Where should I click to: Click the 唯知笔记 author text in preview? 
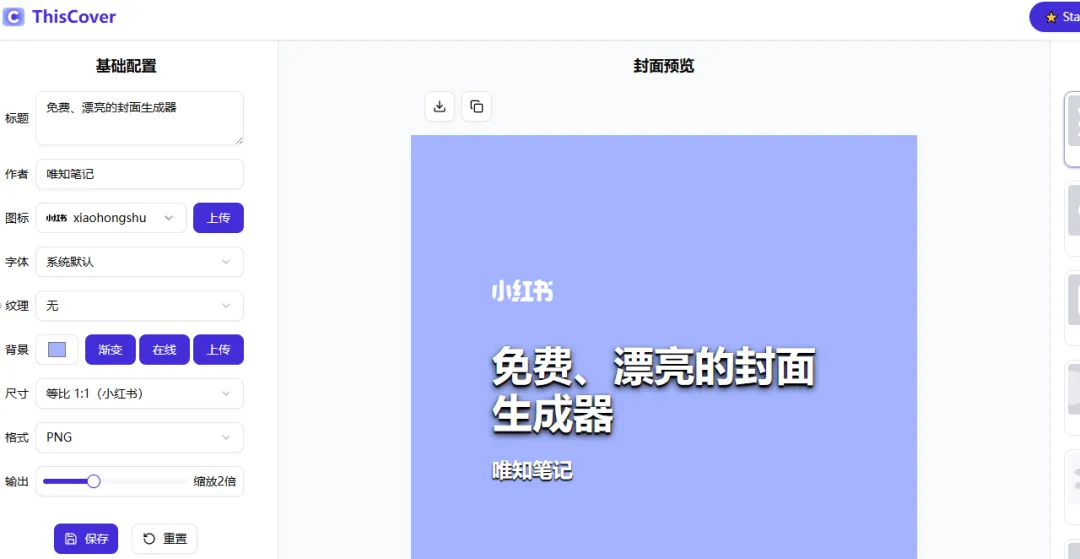point(532,471)
